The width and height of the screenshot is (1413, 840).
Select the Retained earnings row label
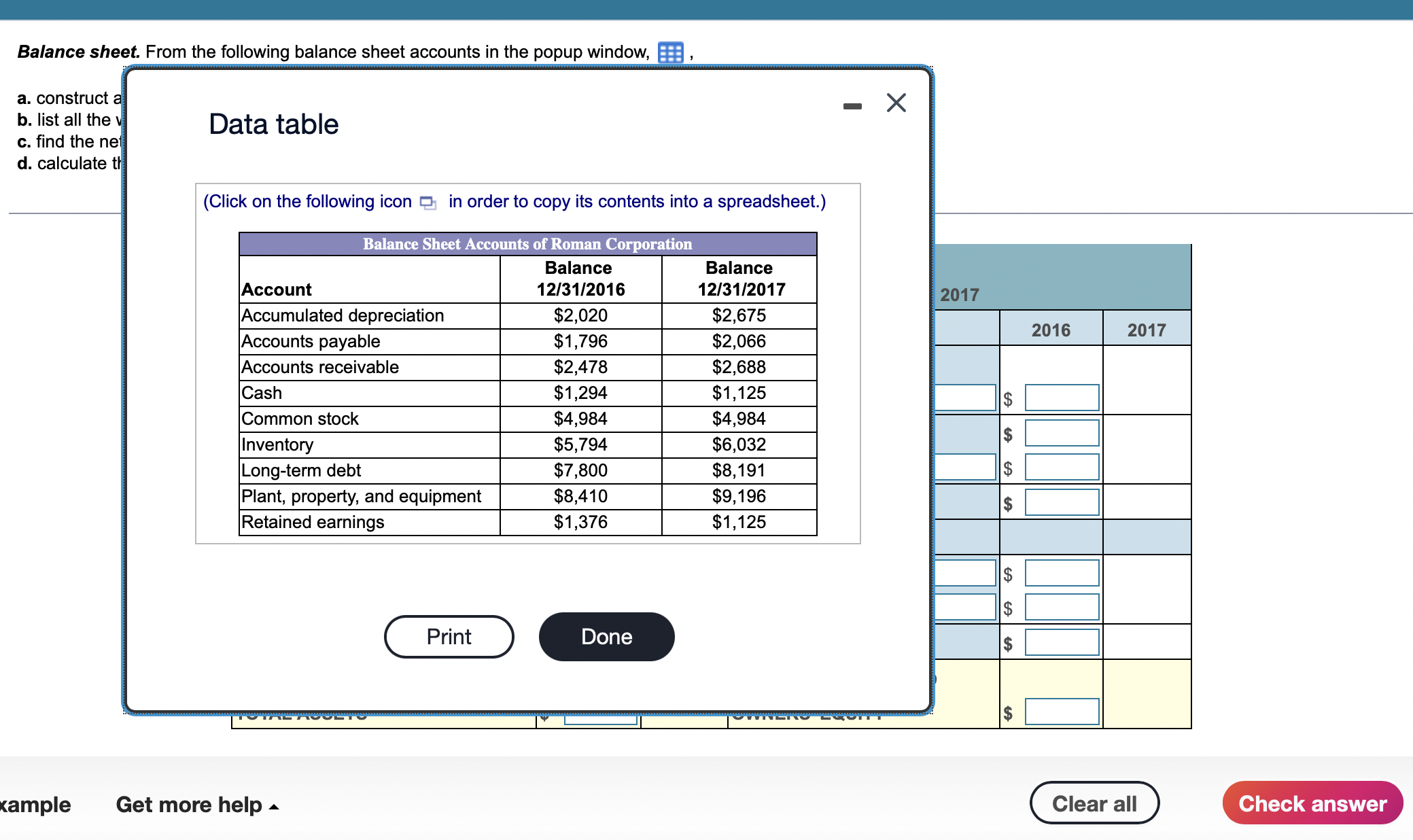point(313,522)
